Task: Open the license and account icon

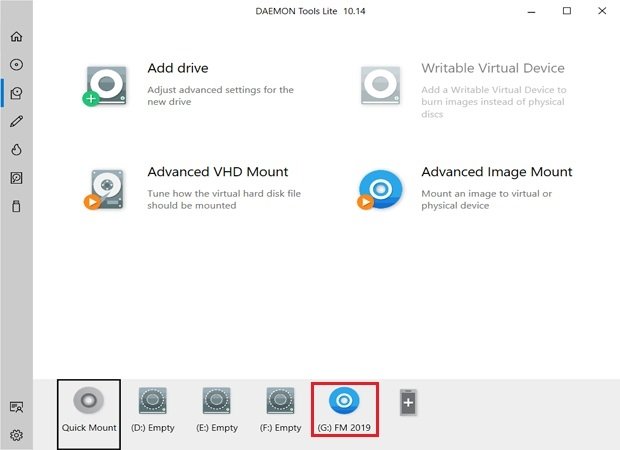Action: coord(16,407)
